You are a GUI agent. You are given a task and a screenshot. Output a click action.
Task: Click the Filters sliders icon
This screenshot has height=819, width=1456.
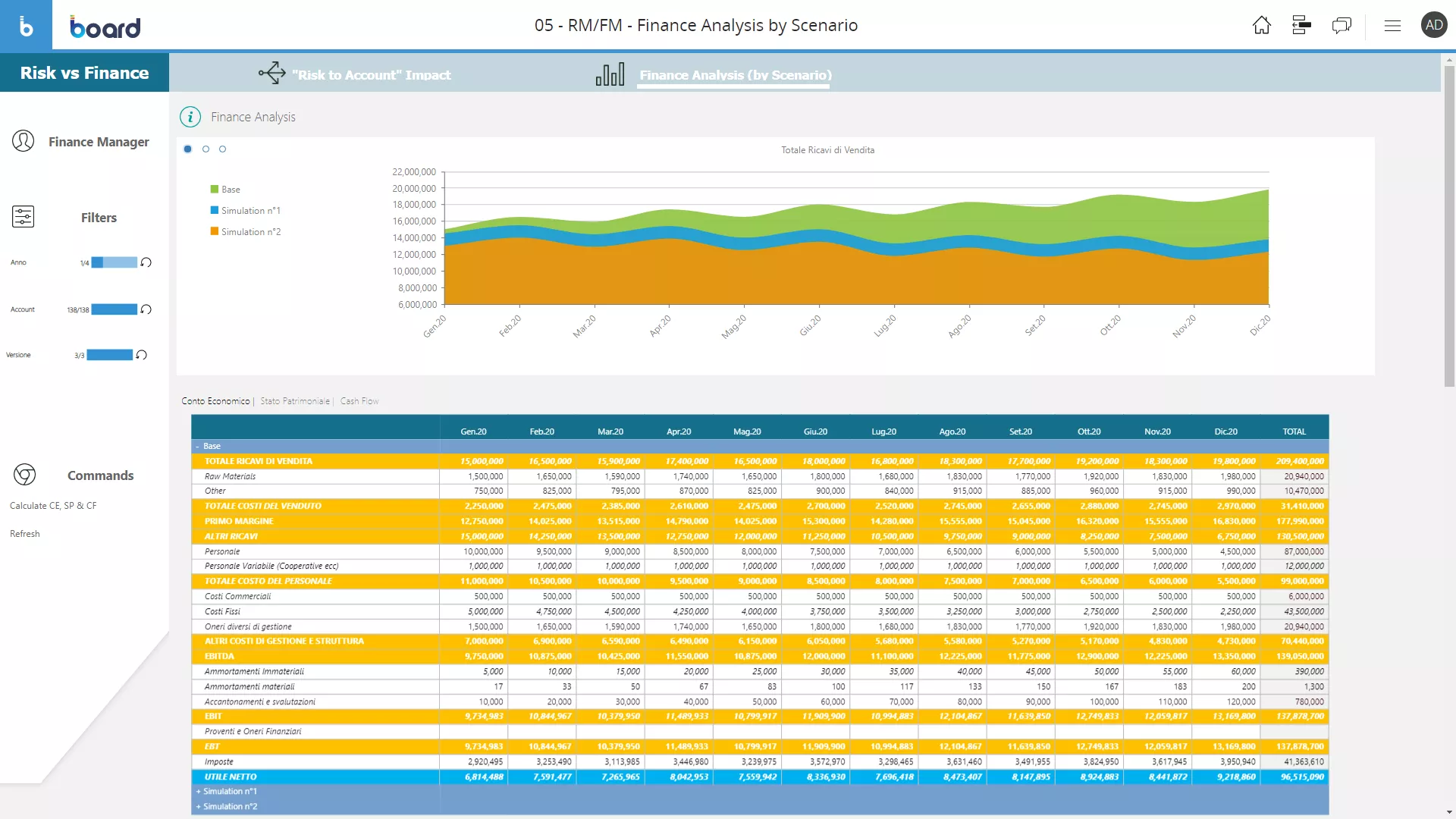coord(24,217)
